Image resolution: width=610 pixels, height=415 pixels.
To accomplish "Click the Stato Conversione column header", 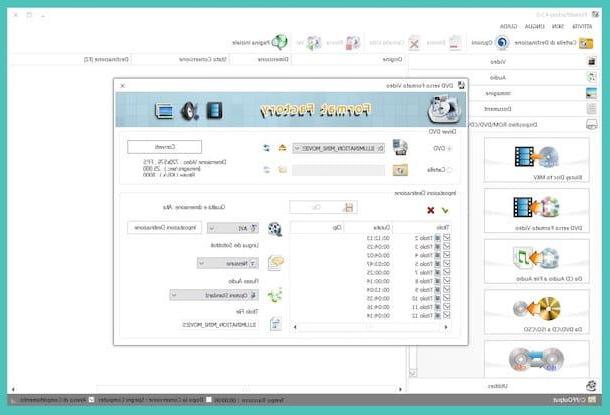I will pyautogui.click(x=203, y=60).
